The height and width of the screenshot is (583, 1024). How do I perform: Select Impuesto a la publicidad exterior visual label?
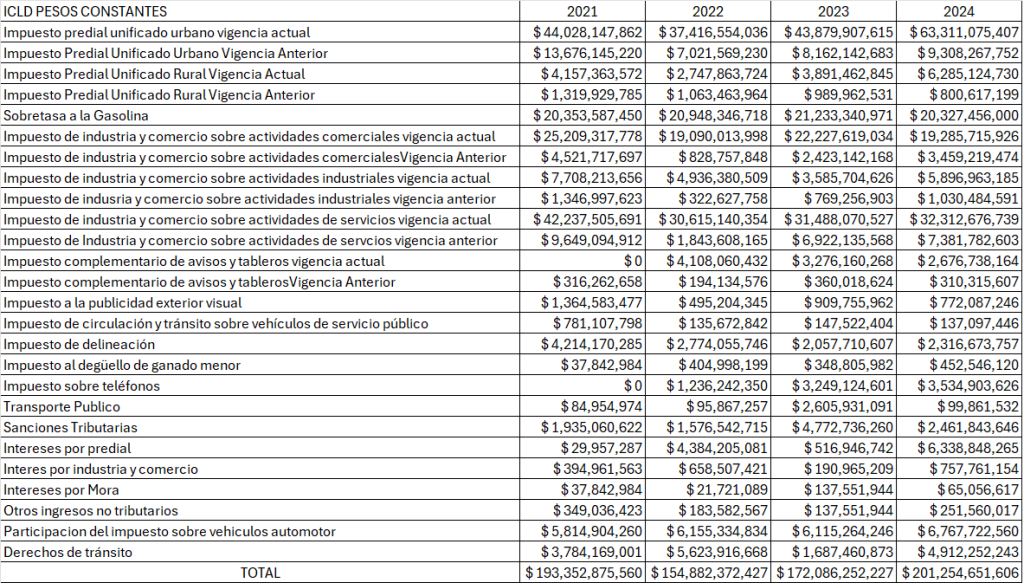122,303
